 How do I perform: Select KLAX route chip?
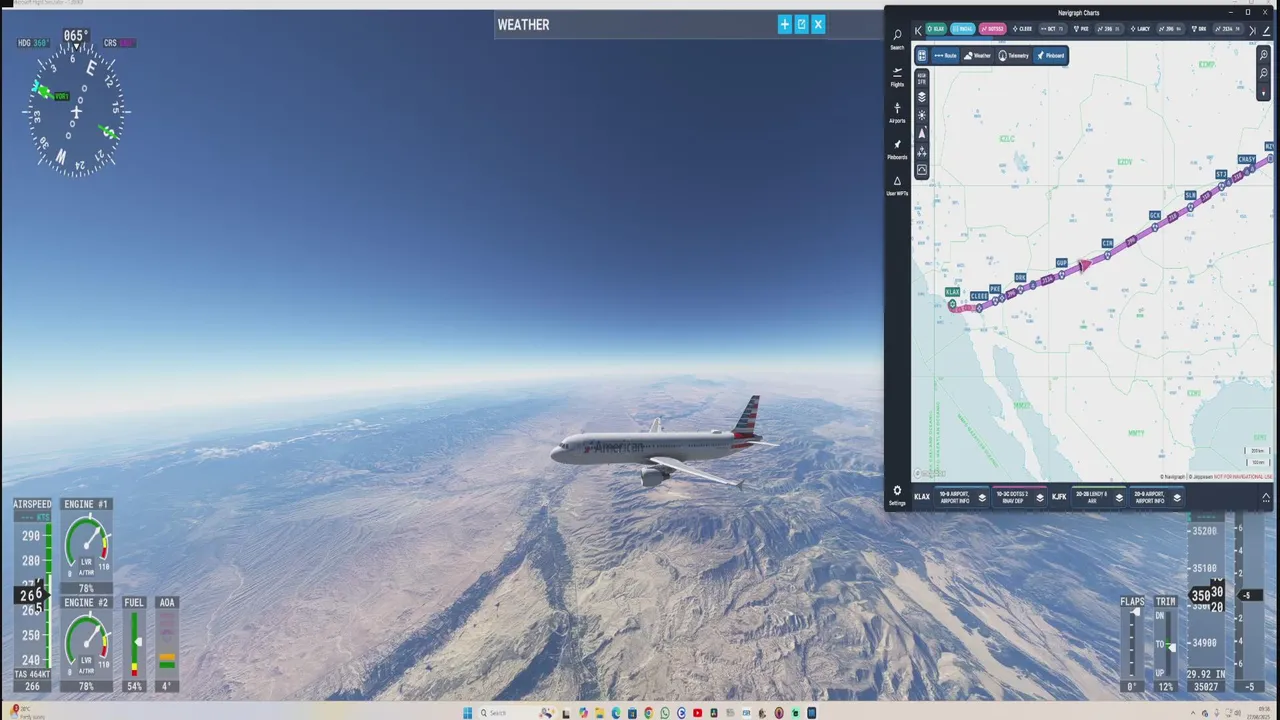936,29
